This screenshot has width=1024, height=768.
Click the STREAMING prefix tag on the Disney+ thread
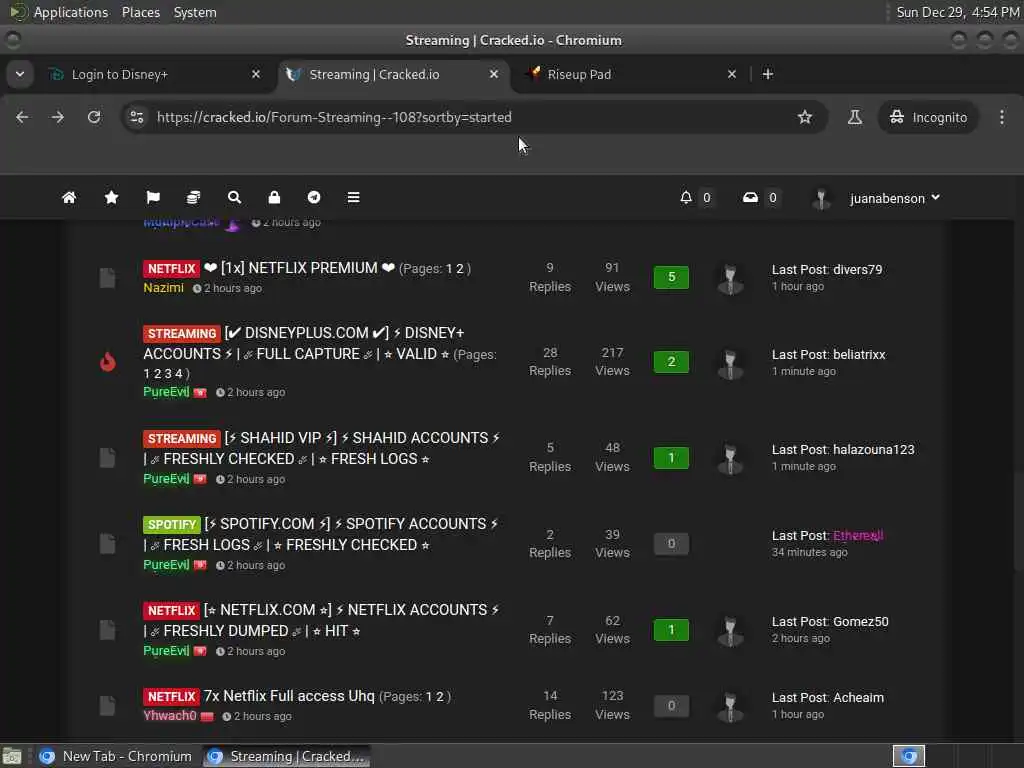point(182,334)
